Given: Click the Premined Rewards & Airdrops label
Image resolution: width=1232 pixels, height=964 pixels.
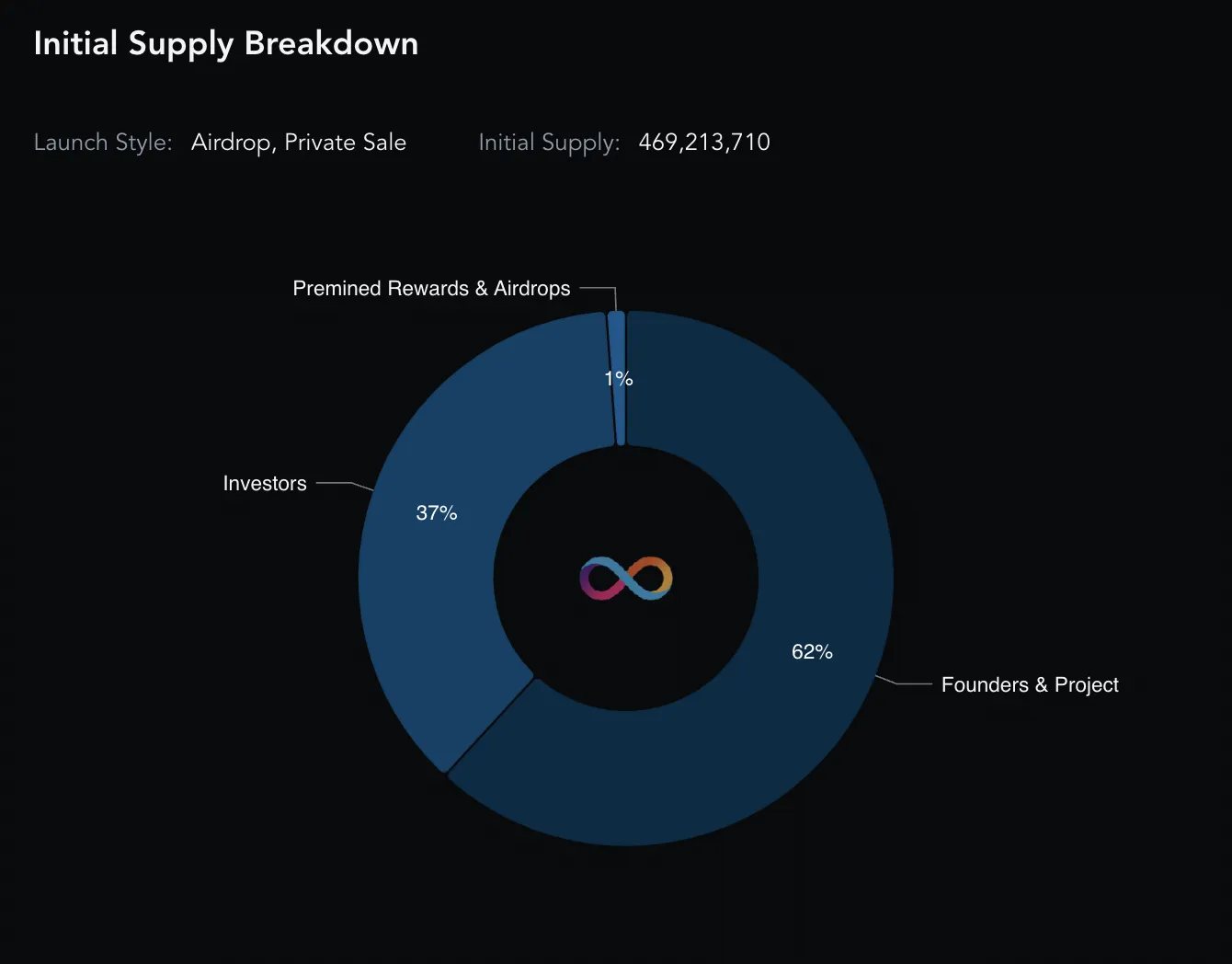Looking at the screenshot, I should (x=431, y=288).
